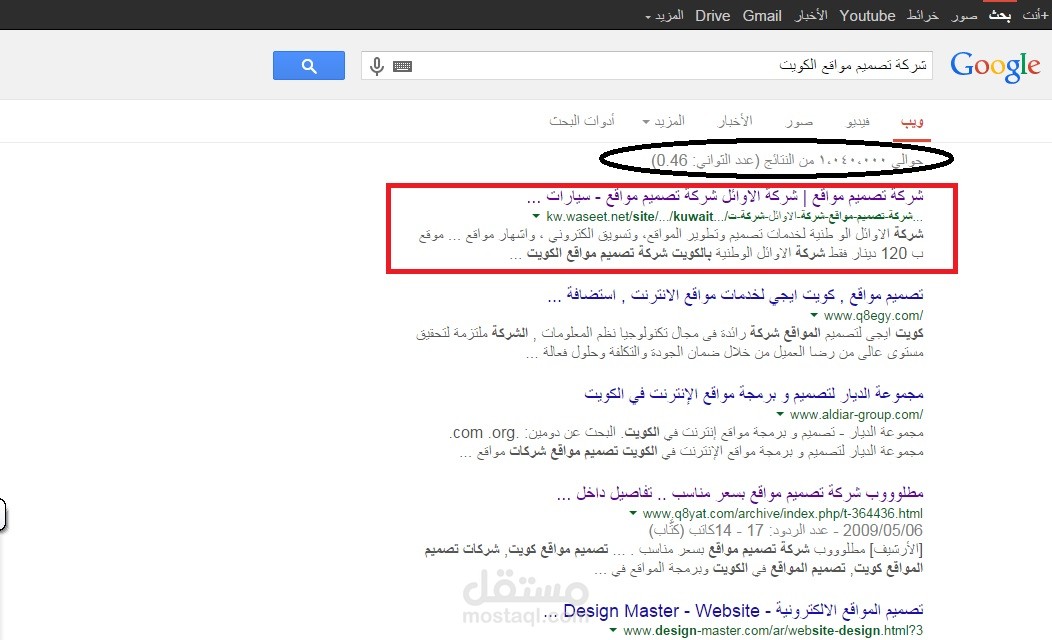Click بحث in the top black bar
1052x640 pixels.
click(x=1000, y=15)
